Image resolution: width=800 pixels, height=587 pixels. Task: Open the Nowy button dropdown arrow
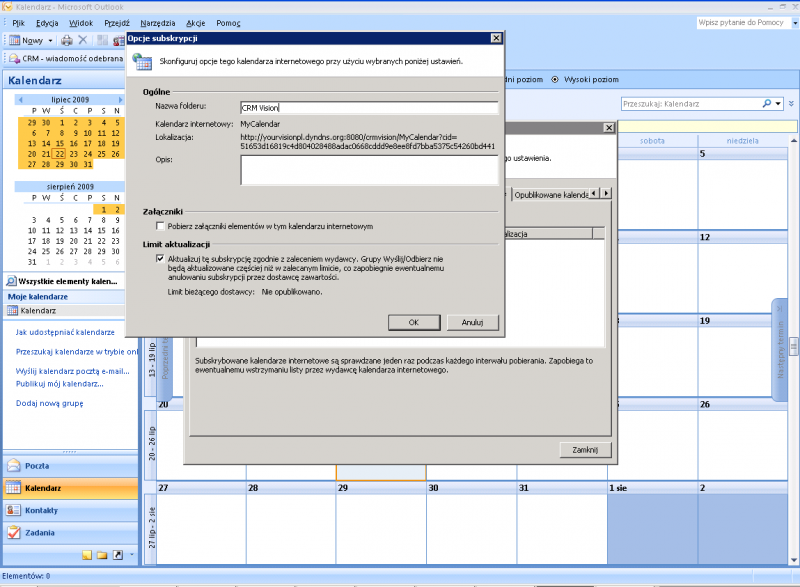(x=49, y=40)
